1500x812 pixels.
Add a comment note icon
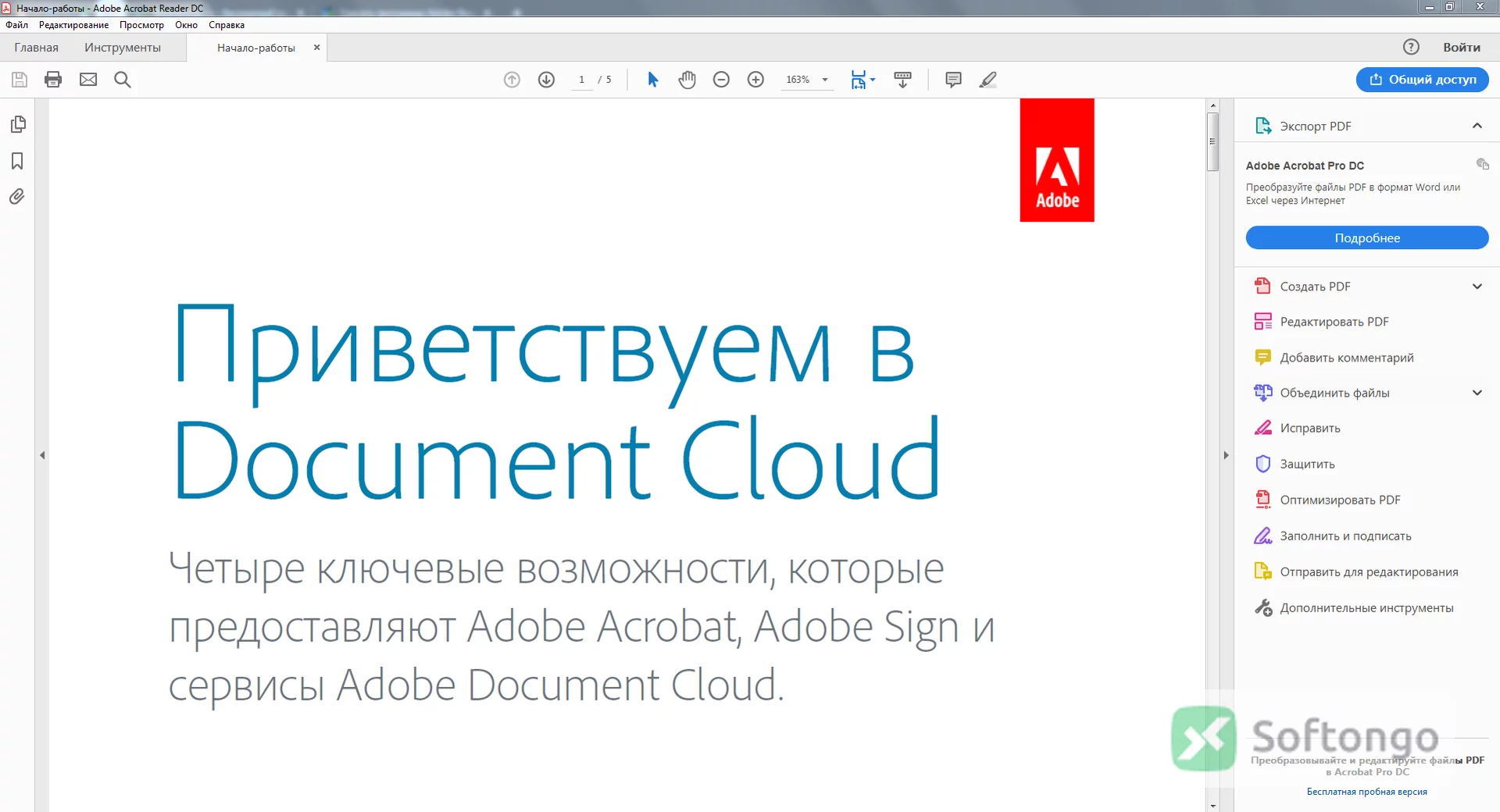tap(953, 80)
